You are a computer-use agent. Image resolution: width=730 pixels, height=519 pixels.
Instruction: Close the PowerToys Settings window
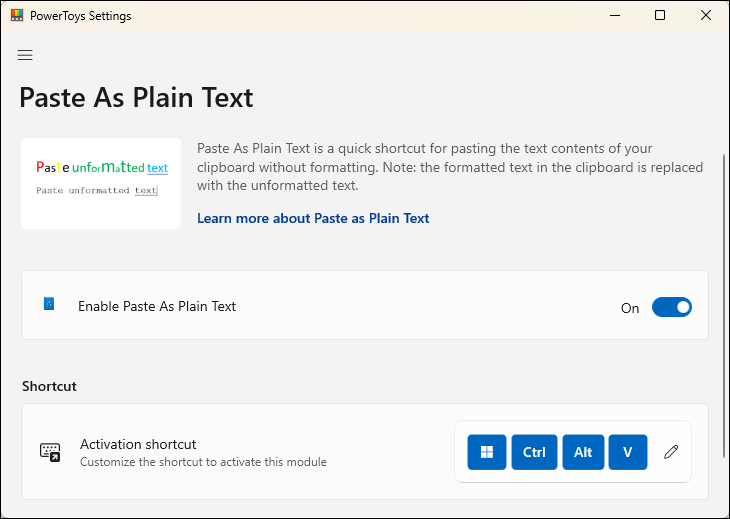click(x=706, y=15)
